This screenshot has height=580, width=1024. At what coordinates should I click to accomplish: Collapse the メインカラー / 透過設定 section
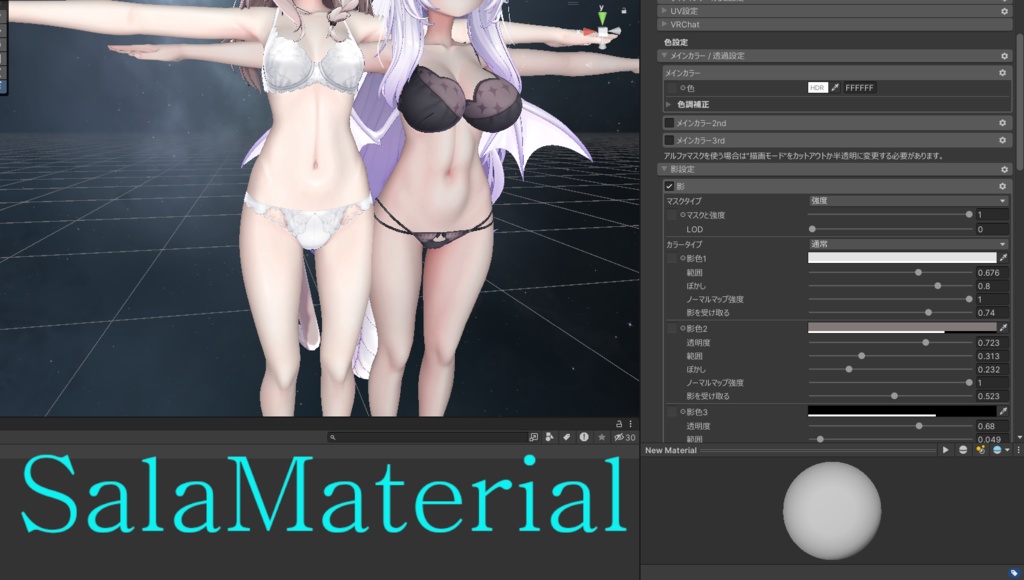pyautogui.click(x=664, y=56)
